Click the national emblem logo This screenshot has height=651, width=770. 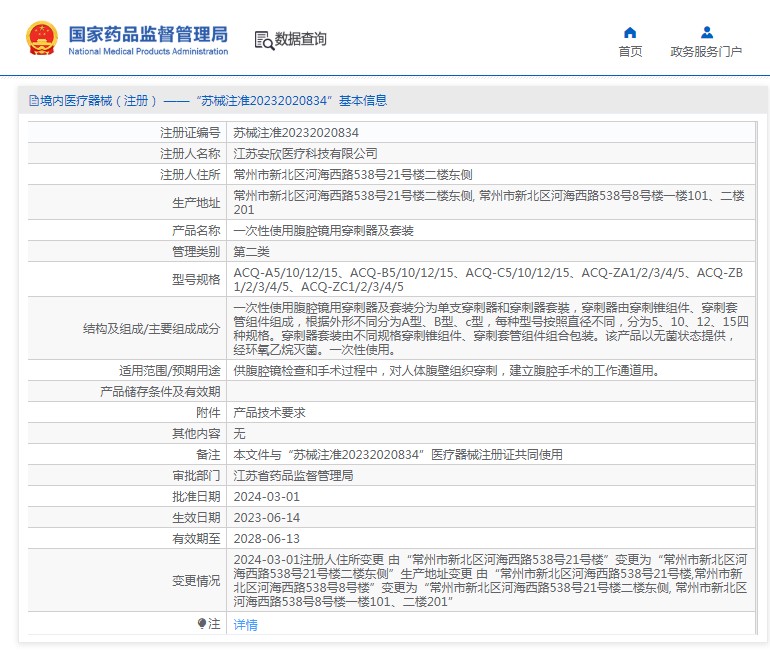coord(42,38)
